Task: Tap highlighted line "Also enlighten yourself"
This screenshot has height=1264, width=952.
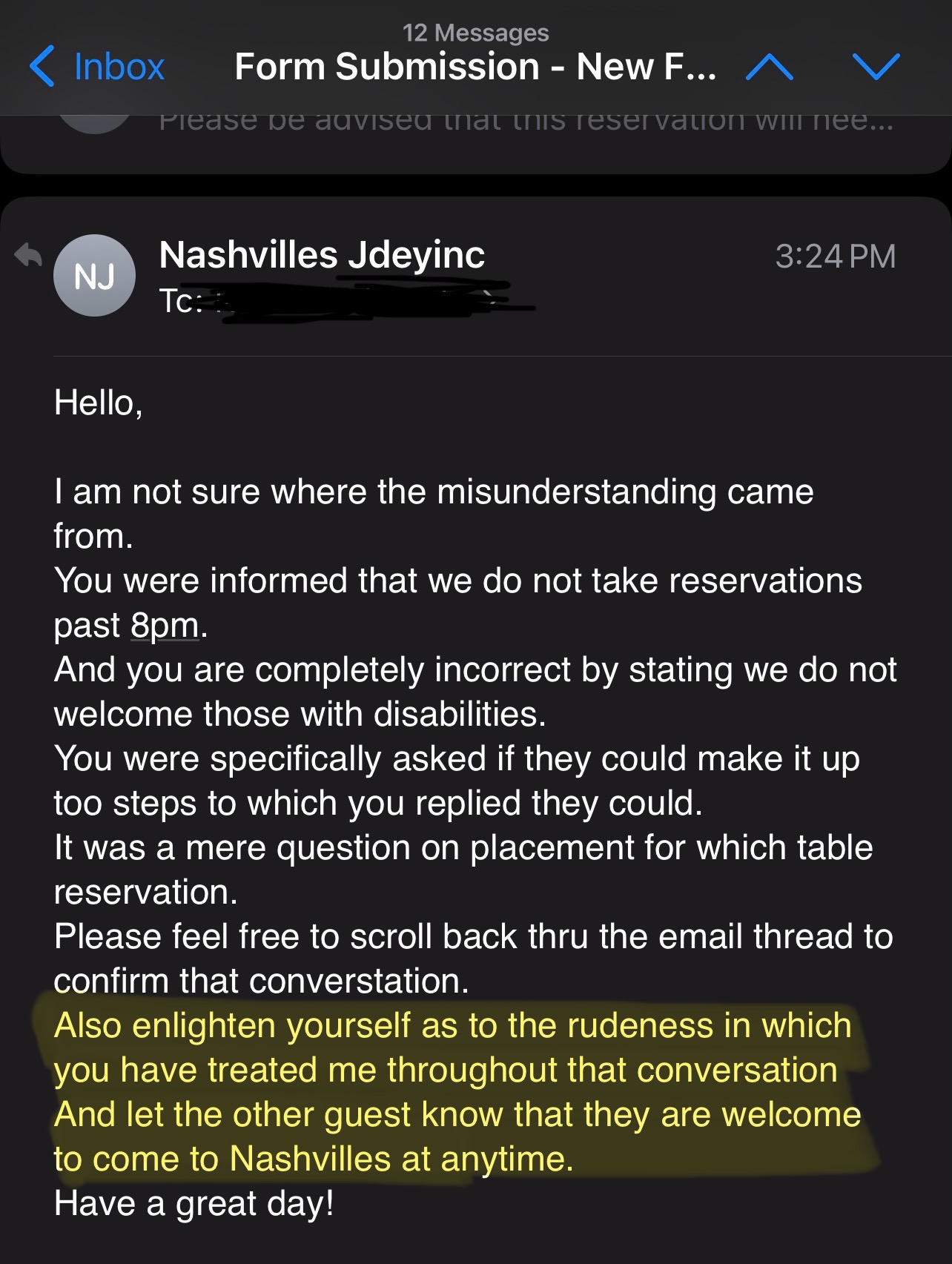Action: [x=452, y=1025]
